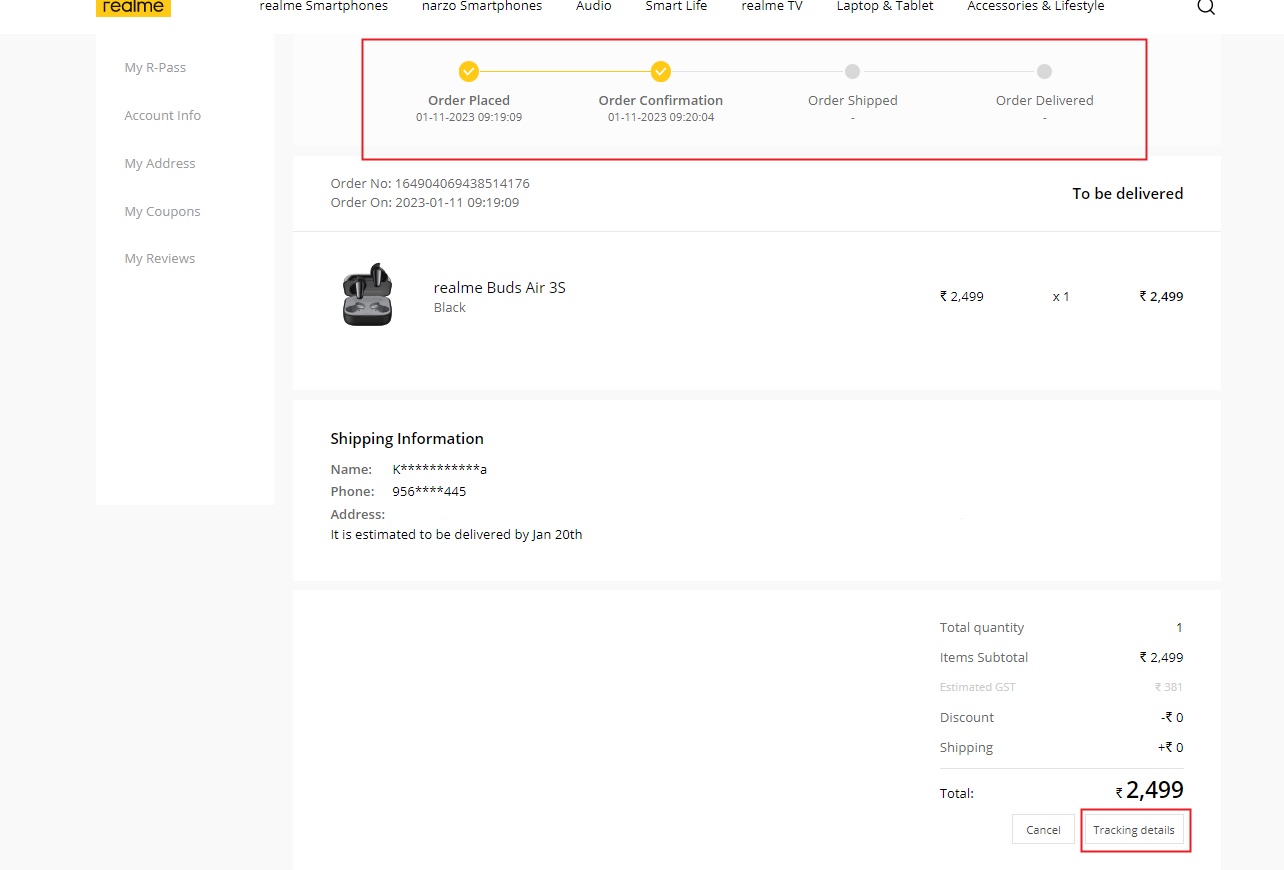Click the realme logo
The image size is (1284, 870).
pyautogui.click(x=133, y=8)
